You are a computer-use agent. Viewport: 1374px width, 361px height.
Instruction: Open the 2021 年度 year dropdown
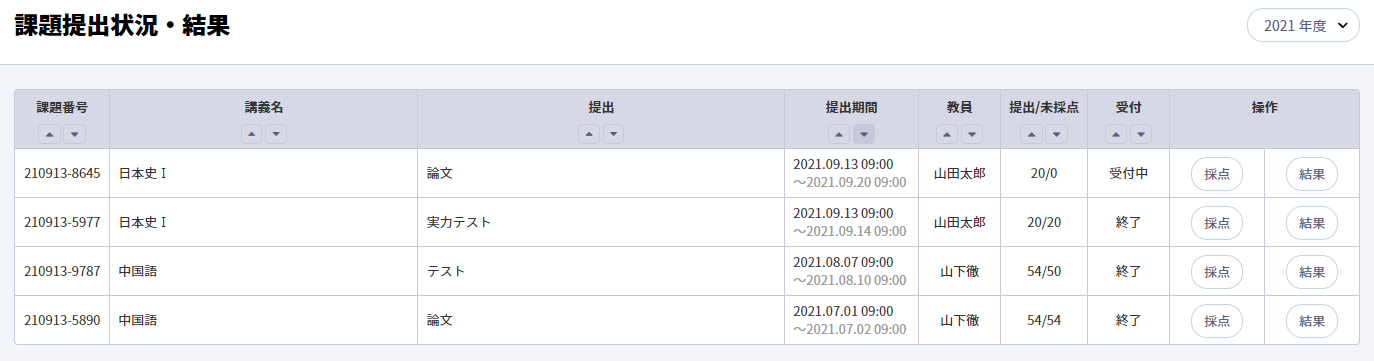point(1304,26)
